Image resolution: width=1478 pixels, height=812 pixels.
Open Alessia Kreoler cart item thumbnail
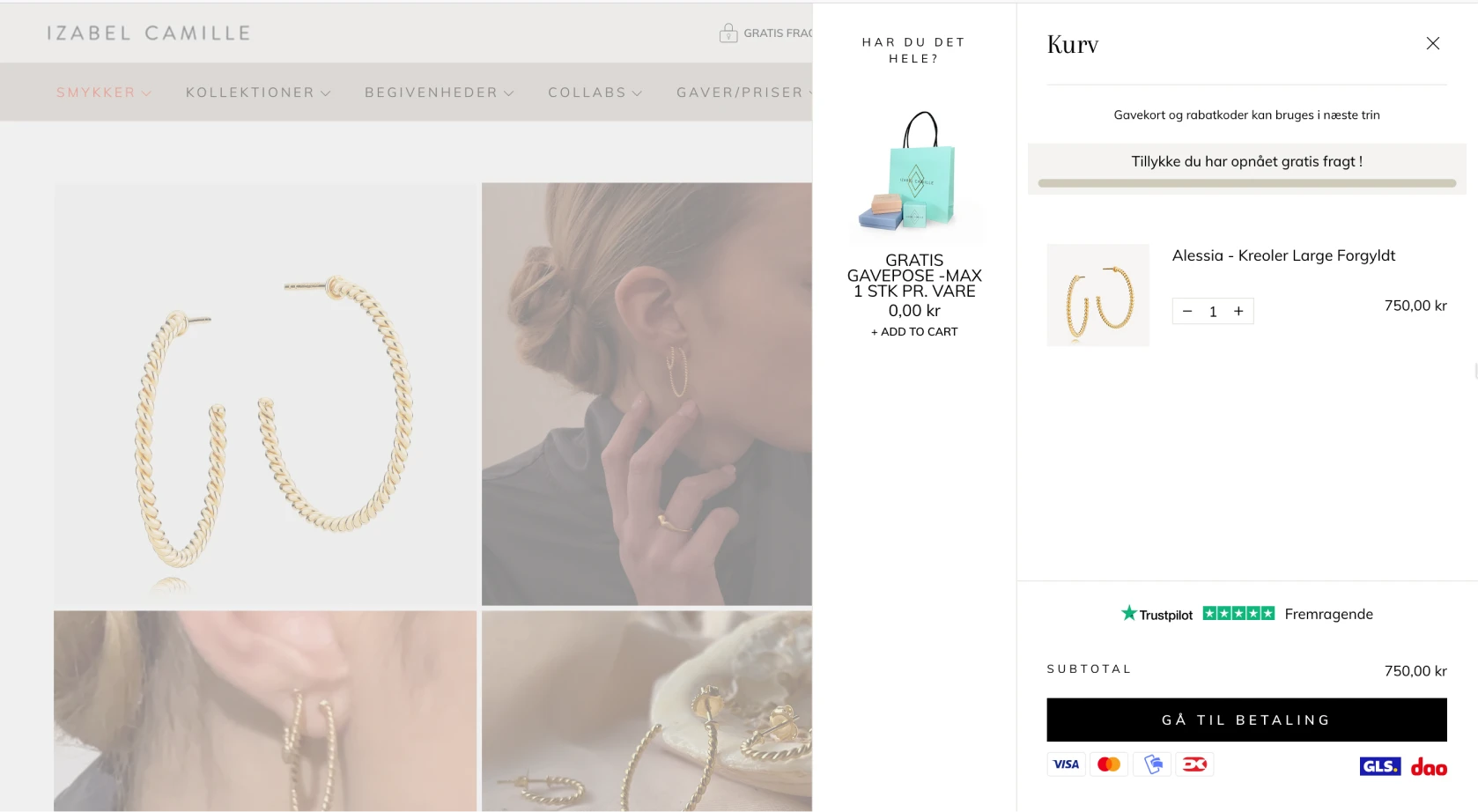click(1098, 295)
